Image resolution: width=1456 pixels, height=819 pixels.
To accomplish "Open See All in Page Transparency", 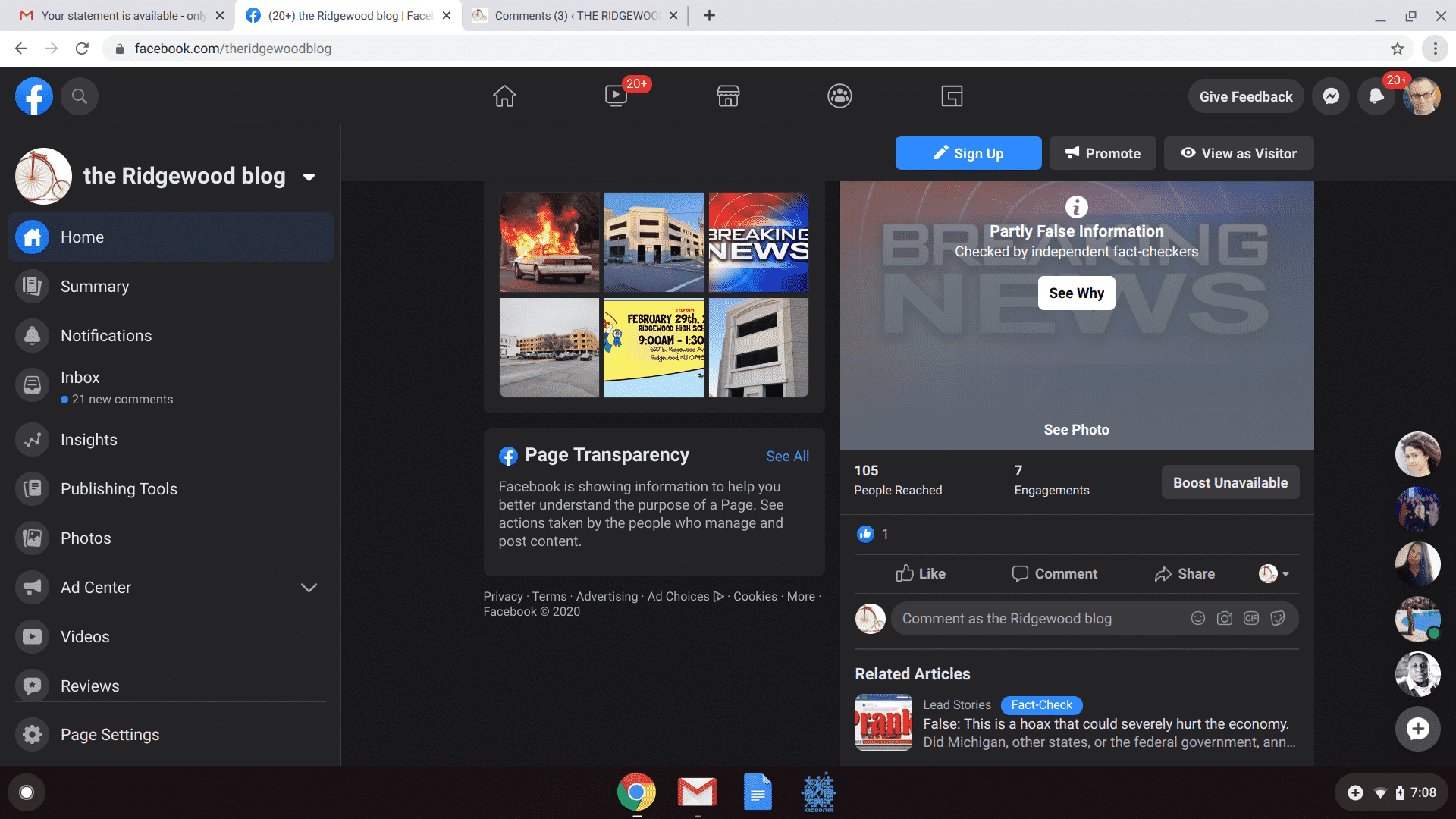I will (787, 456).
